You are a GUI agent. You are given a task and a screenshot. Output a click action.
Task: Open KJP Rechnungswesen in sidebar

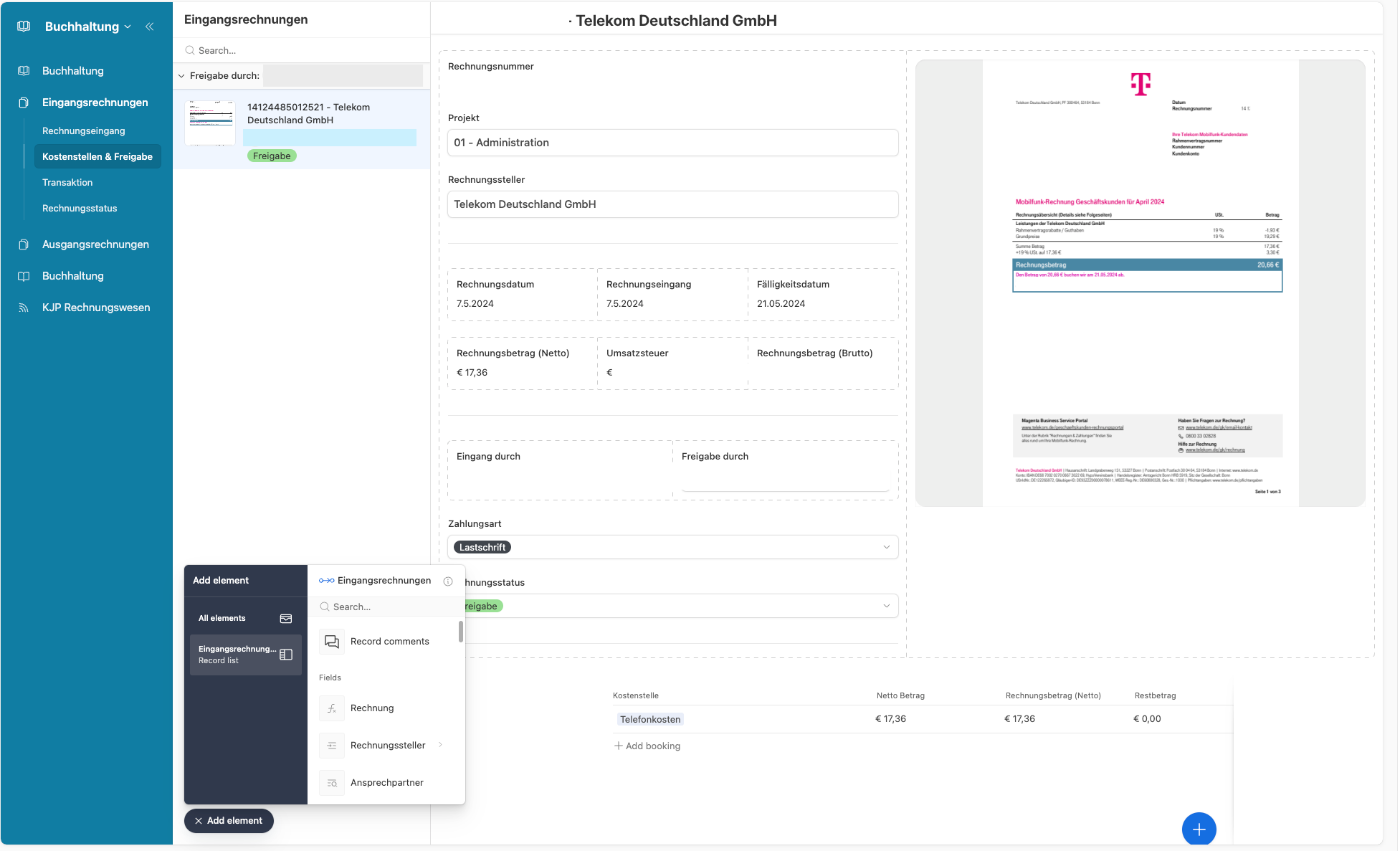tap(96, 308)
